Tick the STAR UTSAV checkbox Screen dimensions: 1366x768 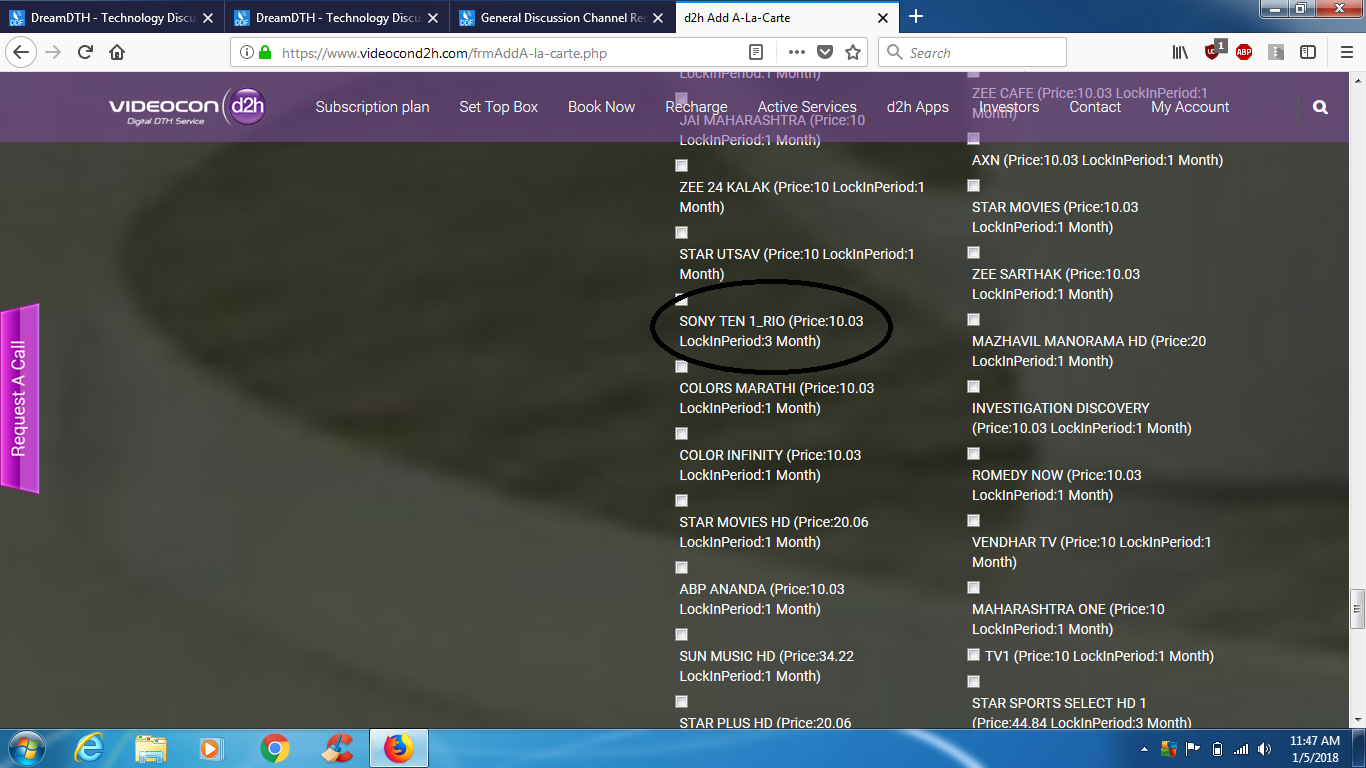coord(681,233)
